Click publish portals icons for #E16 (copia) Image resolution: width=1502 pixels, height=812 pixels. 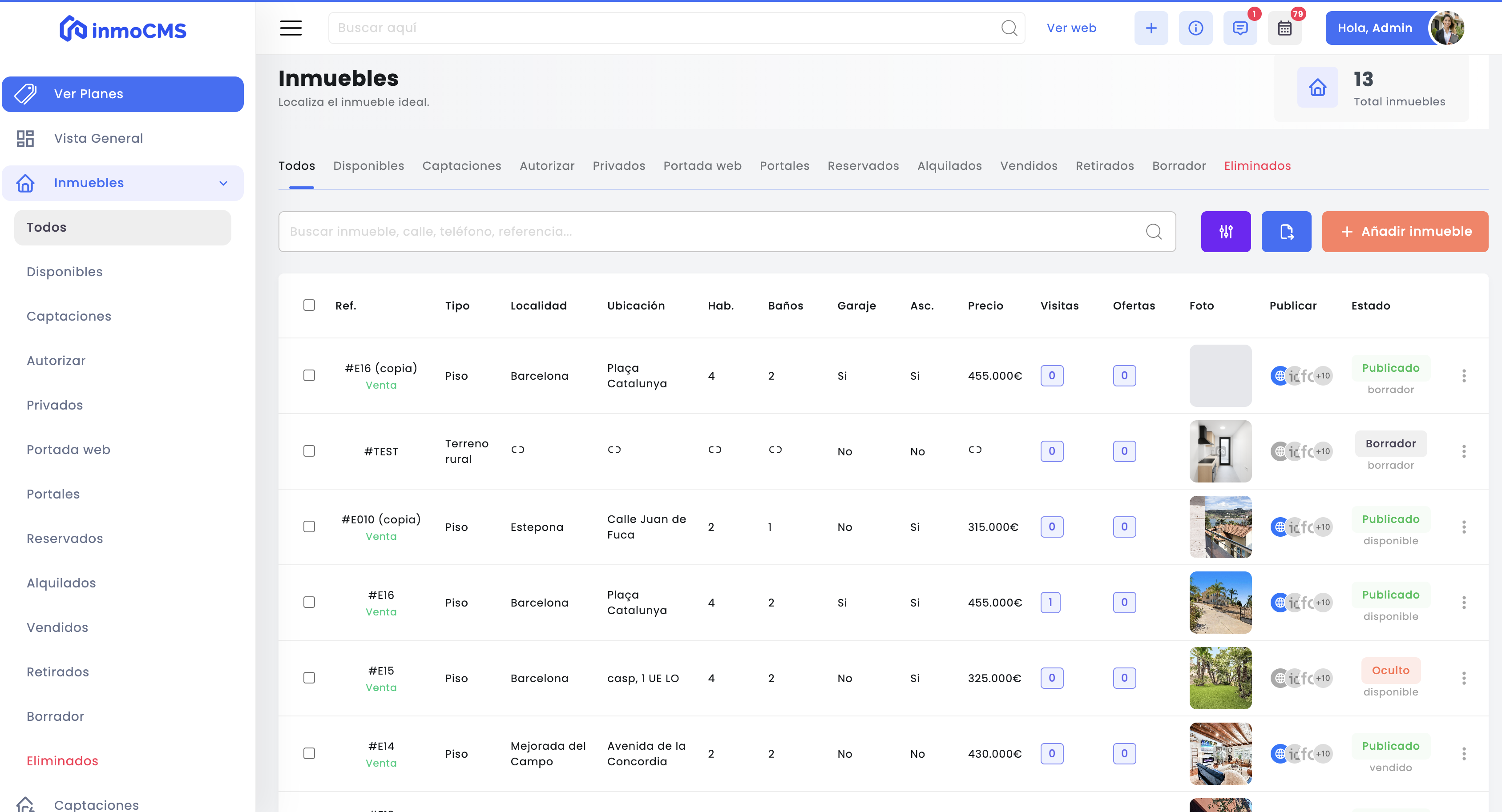(x=1301, y=376)
